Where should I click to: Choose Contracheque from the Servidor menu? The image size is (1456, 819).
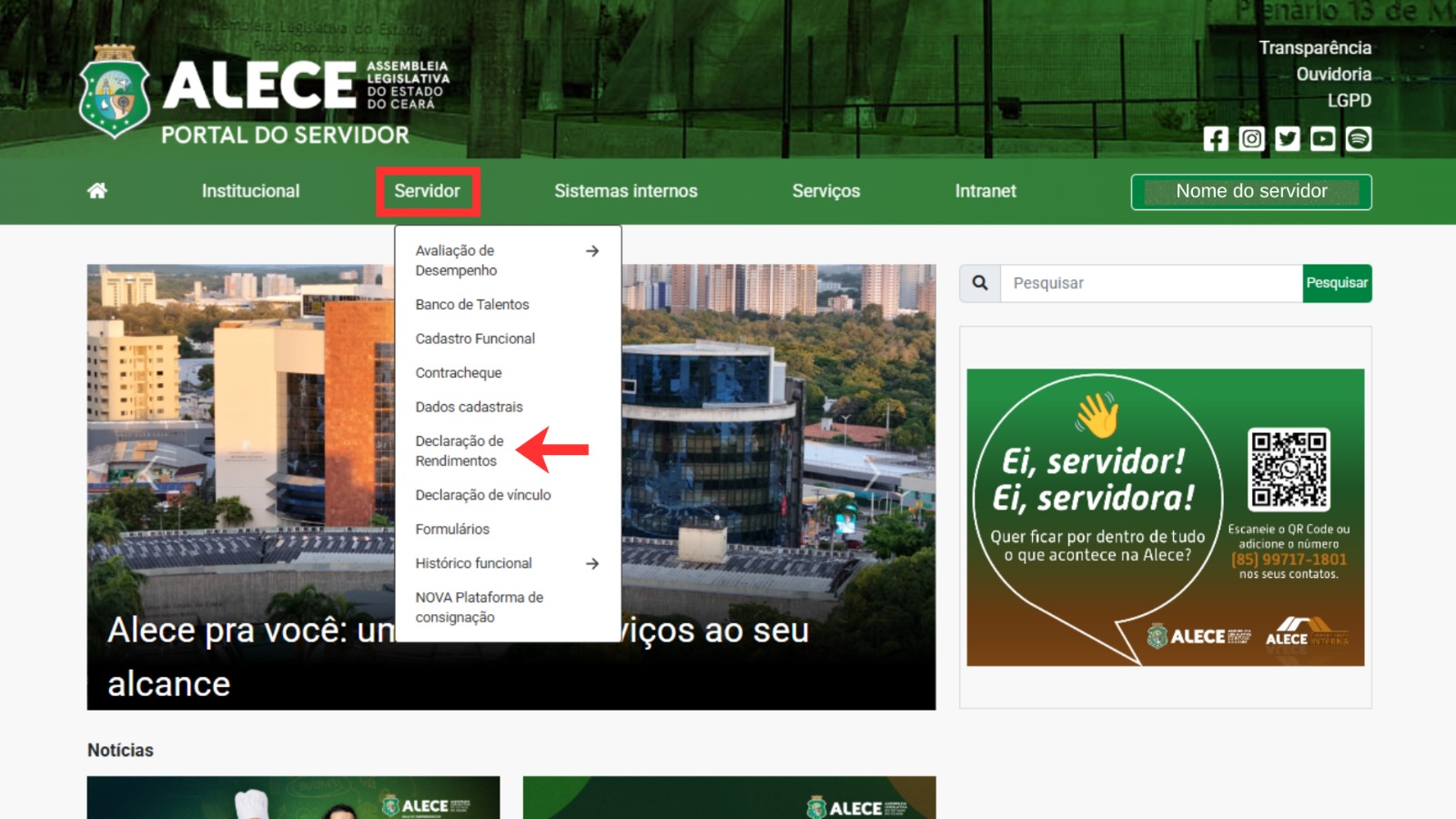coord(459,373)
